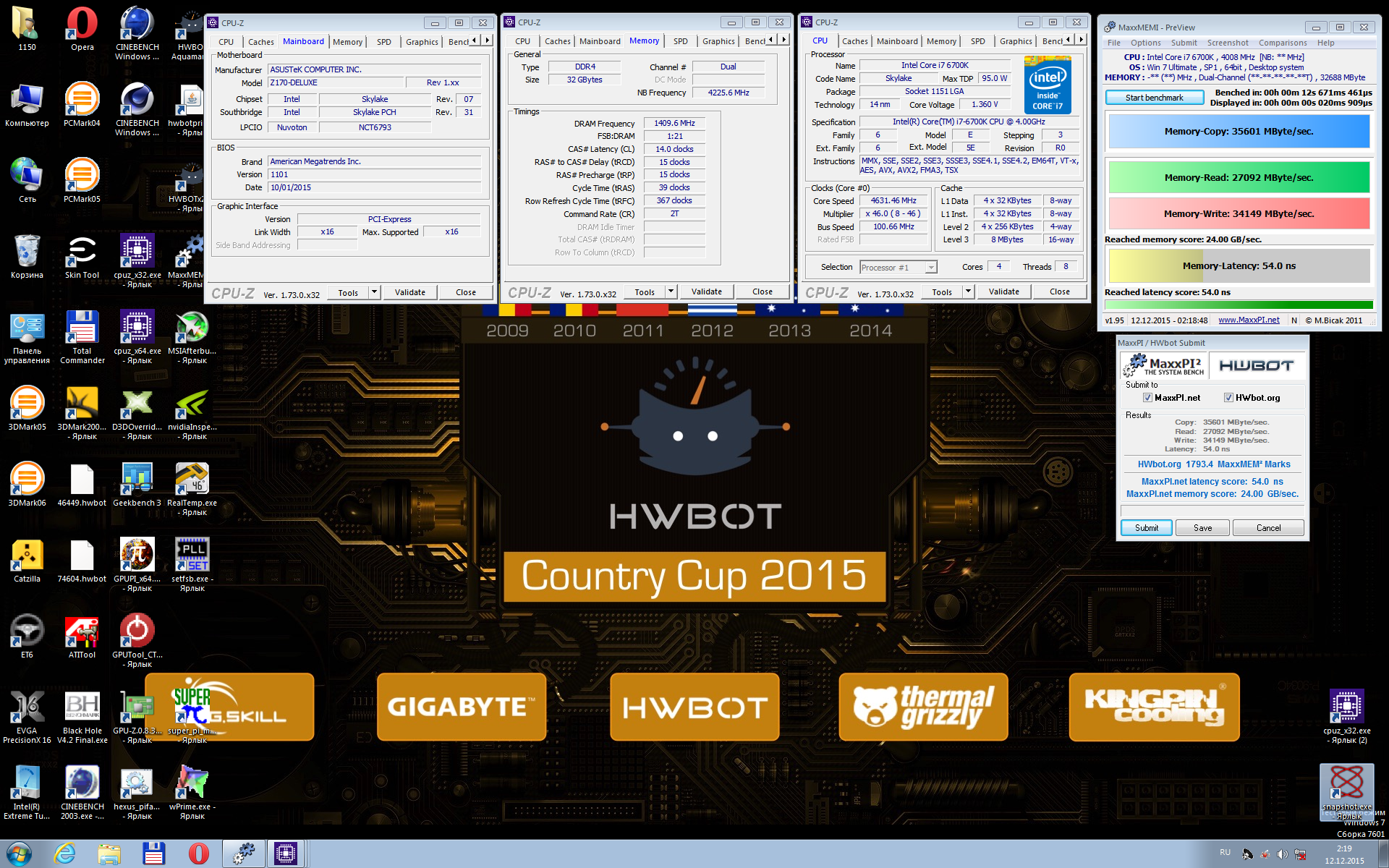Switch to the CPU-Z taskbar button

pos(286,854)
